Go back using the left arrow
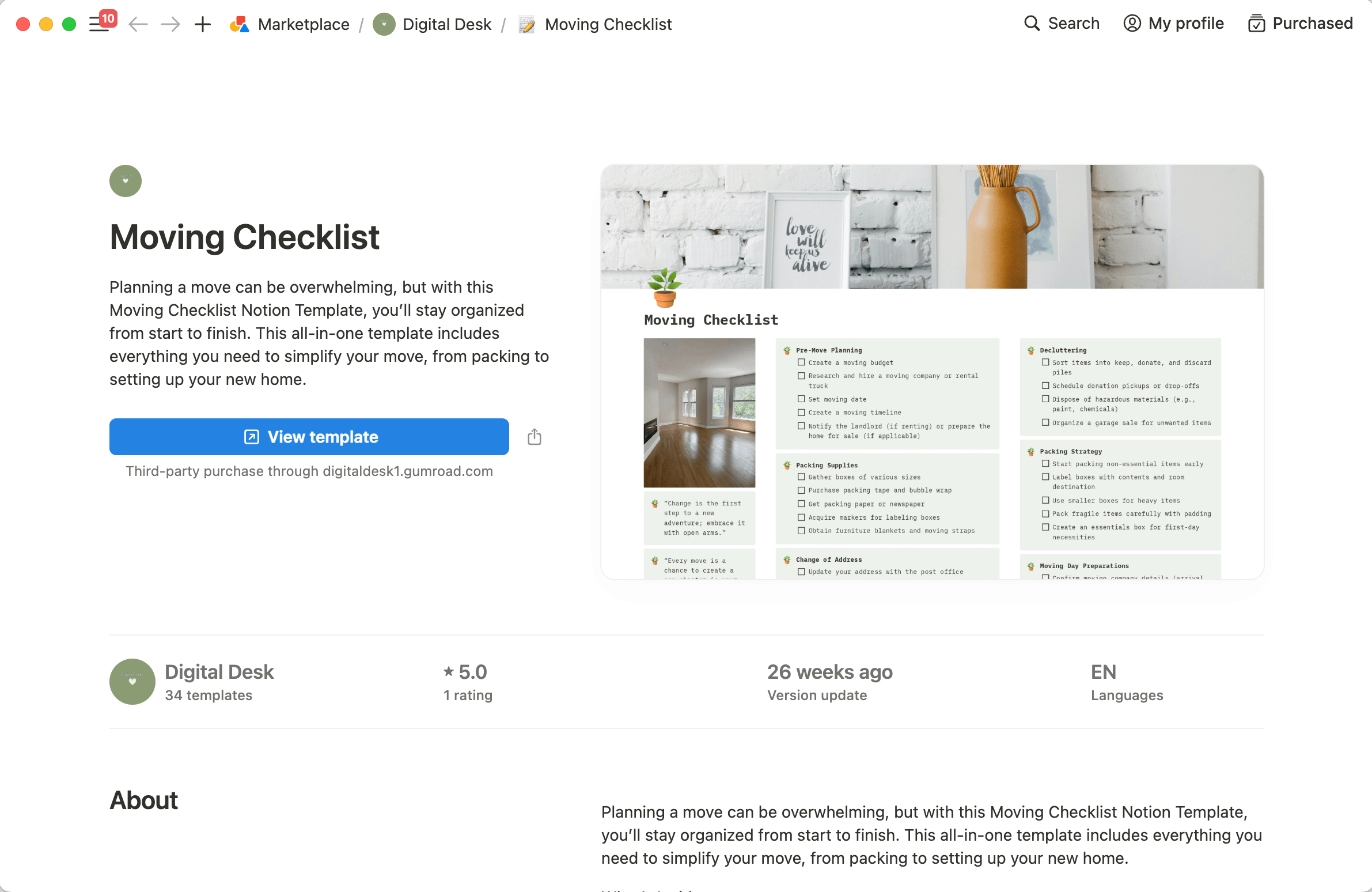 pos(138,24)
